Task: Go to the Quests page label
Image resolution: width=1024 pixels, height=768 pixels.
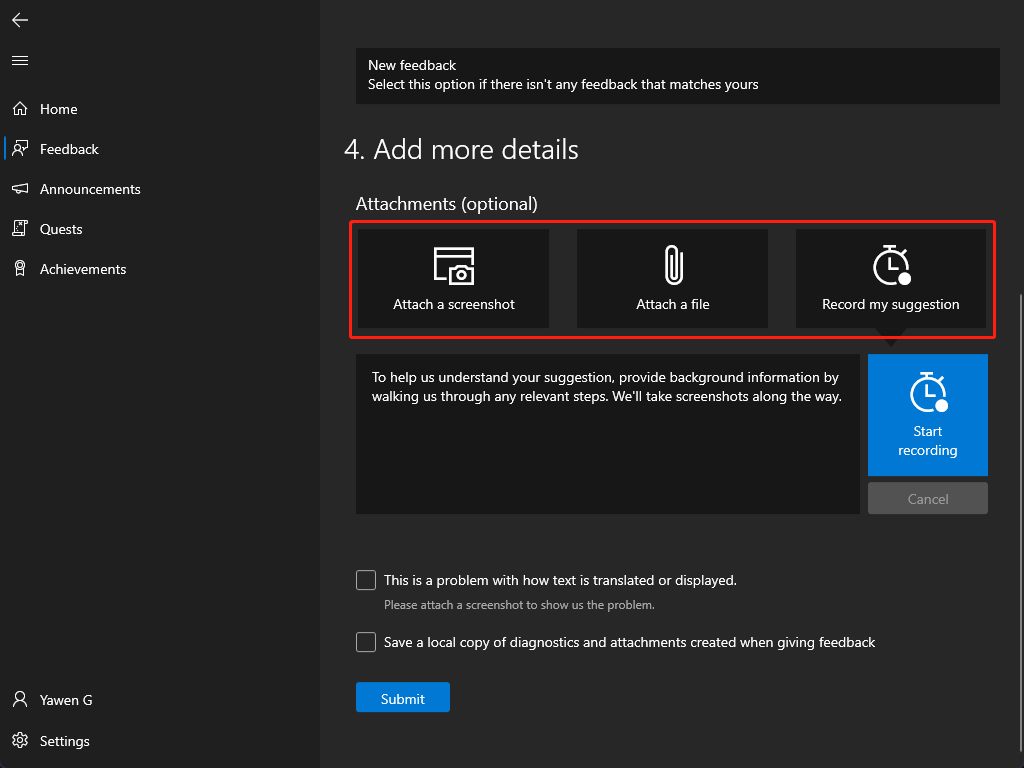Action: pyautogui.click(x=61, y=229)
